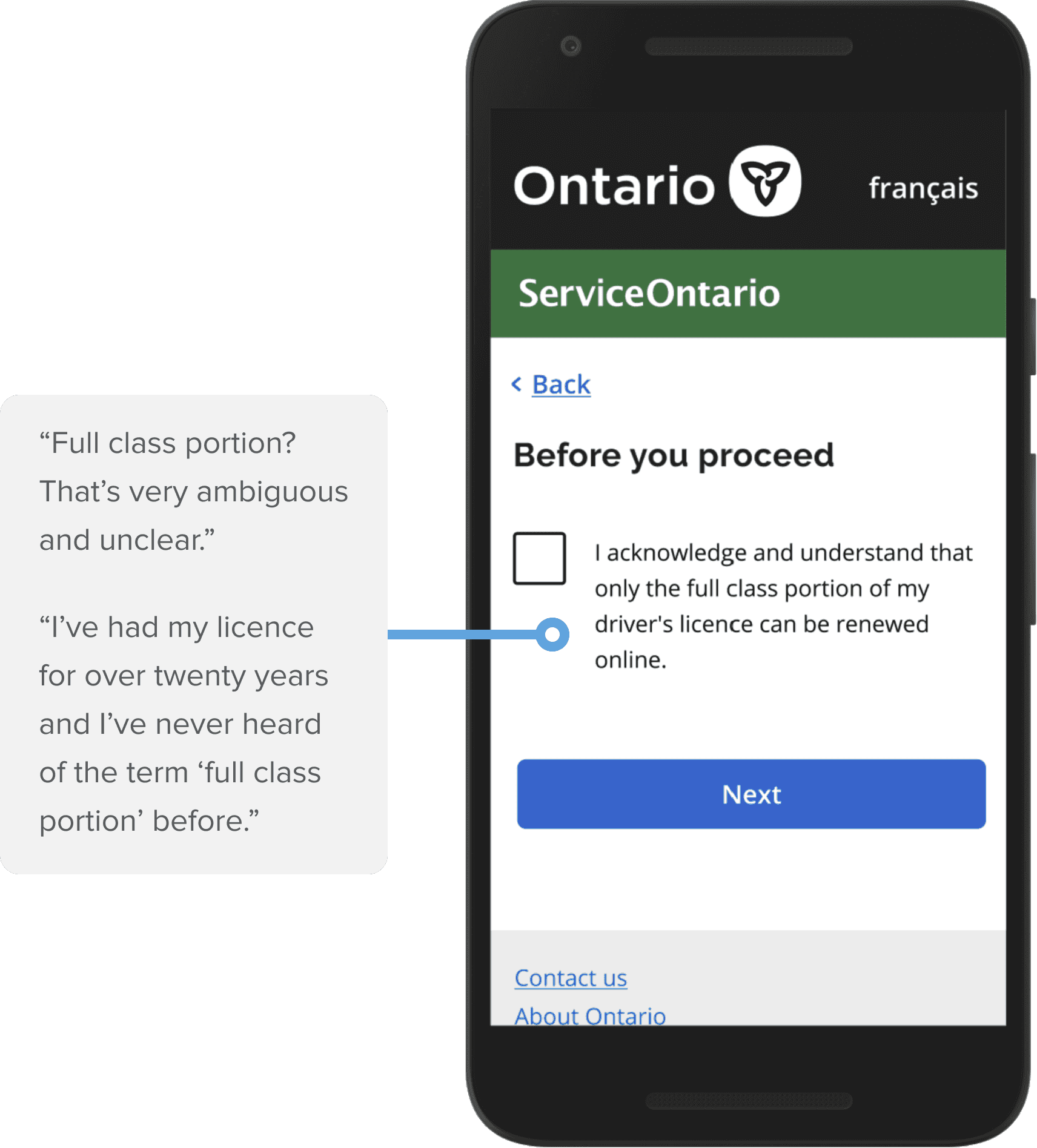Click the ServiceOntario green banner title

coord(649,294)
